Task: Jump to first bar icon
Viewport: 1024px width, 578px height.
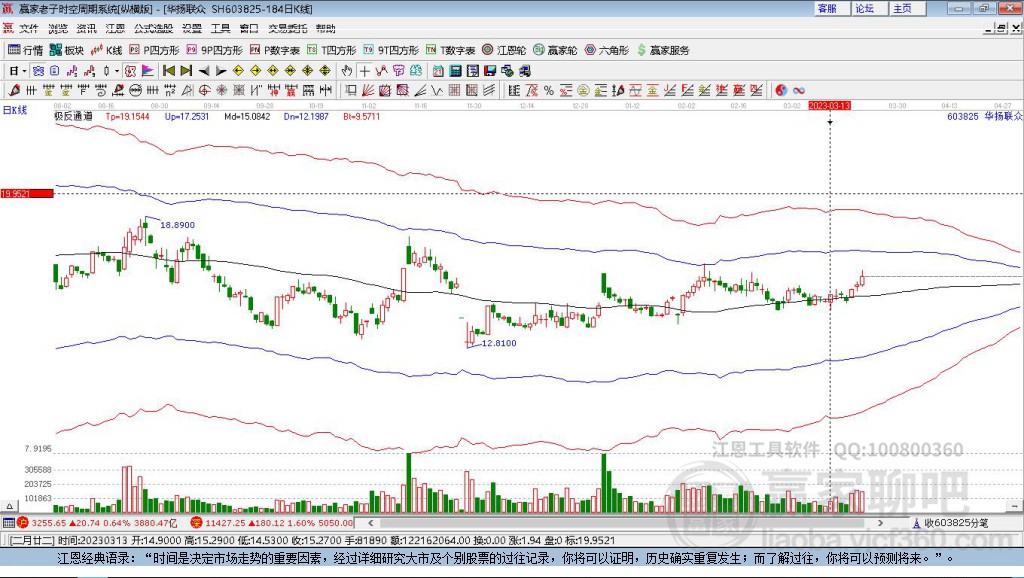Action: point(168,71)
